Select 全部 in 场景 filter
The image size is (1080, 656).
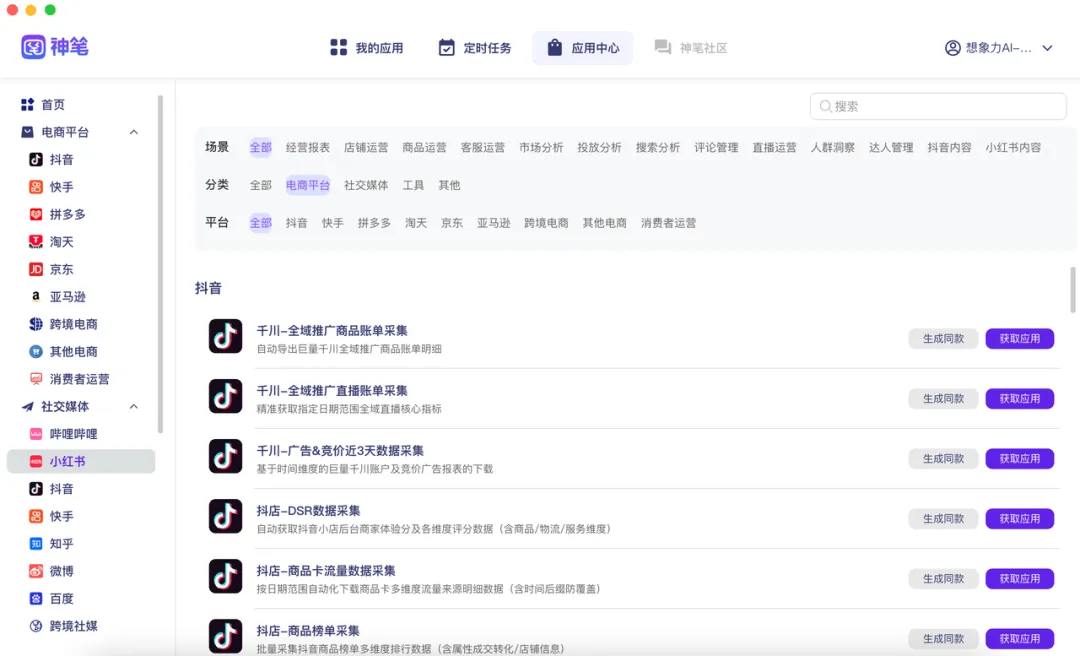click(260, 147)
